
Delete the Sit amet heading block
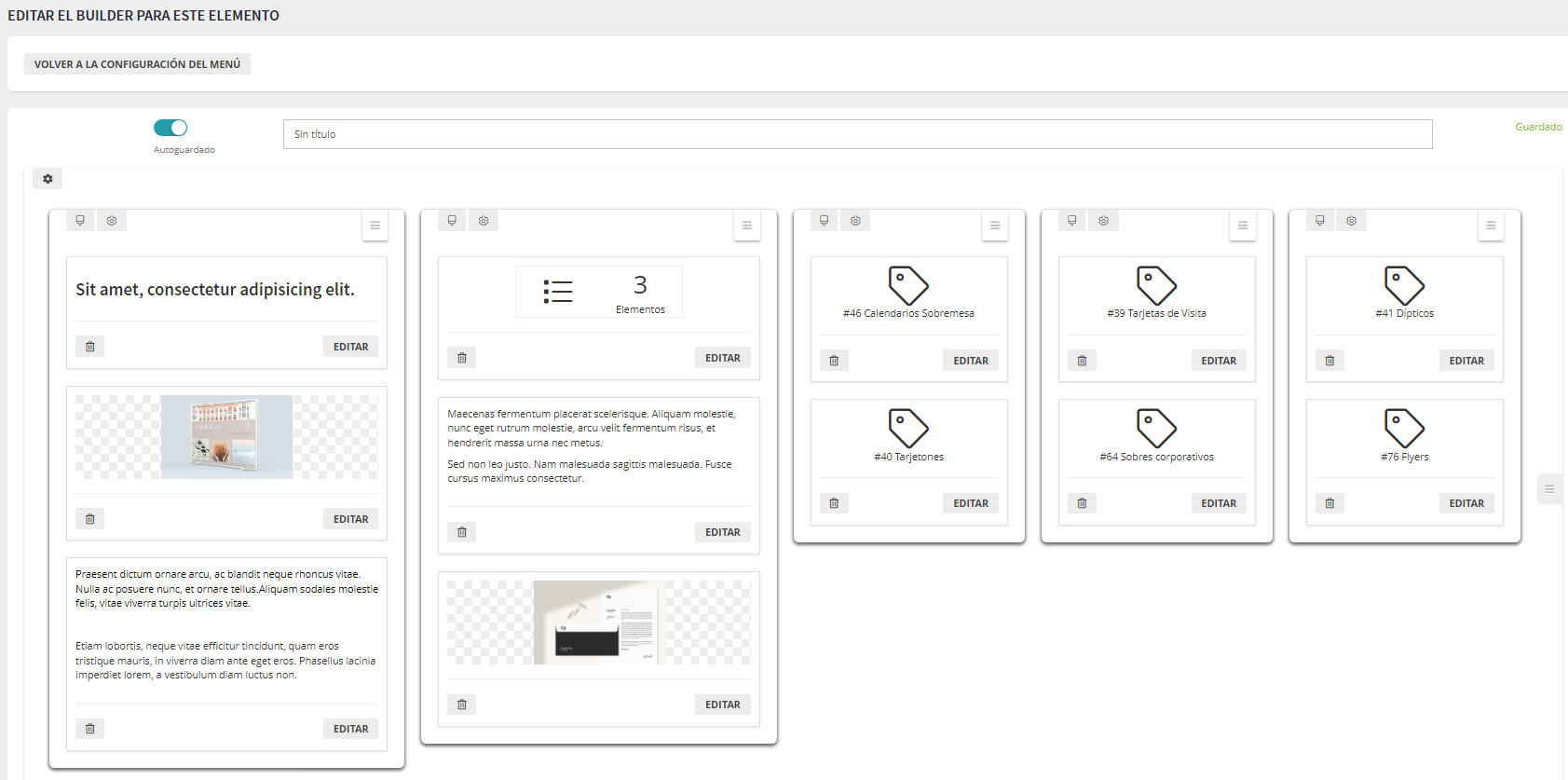click(90, 347)
